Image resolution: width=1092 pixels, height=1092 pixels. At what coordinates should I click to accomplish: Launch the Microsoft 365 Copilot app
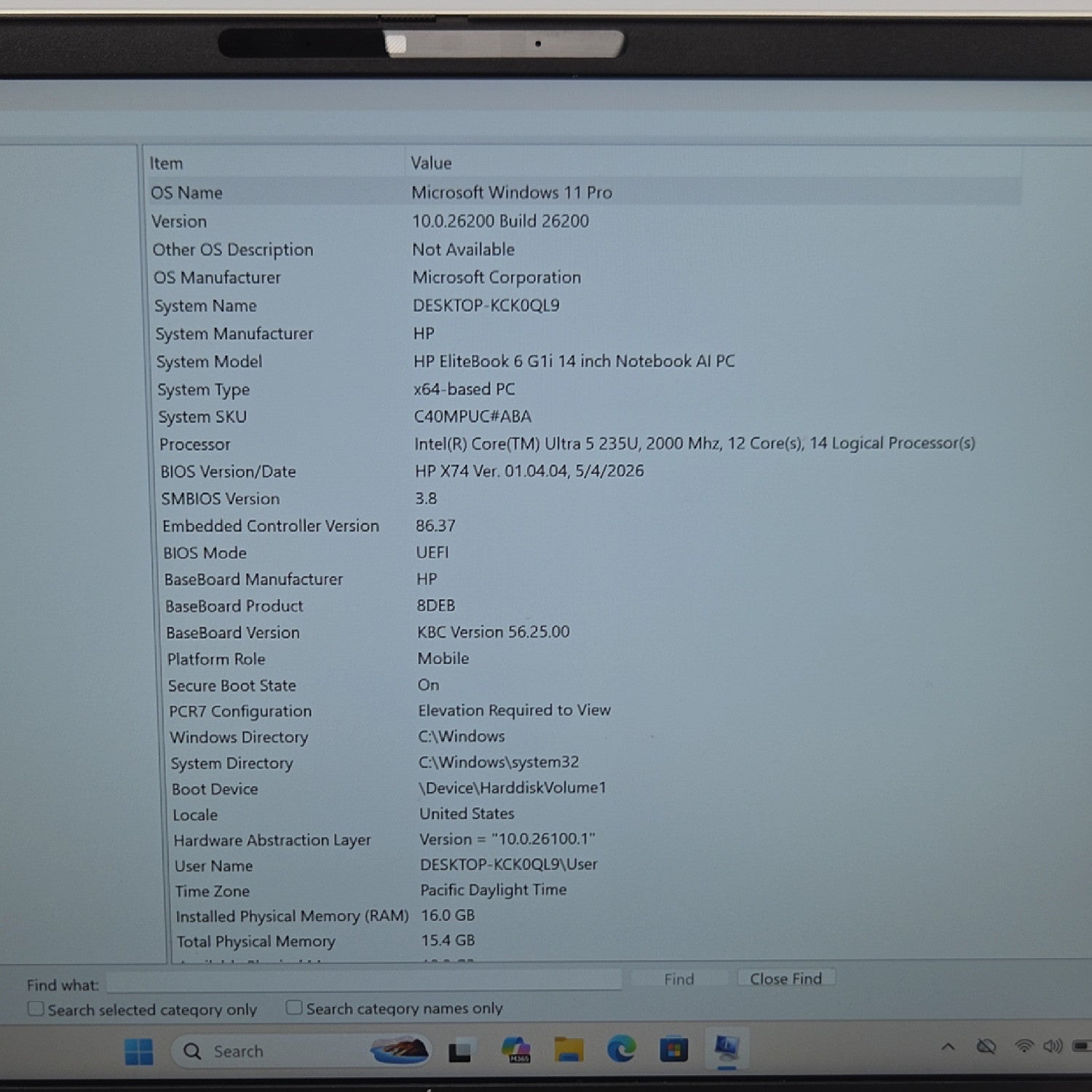tap(515, 1051)
